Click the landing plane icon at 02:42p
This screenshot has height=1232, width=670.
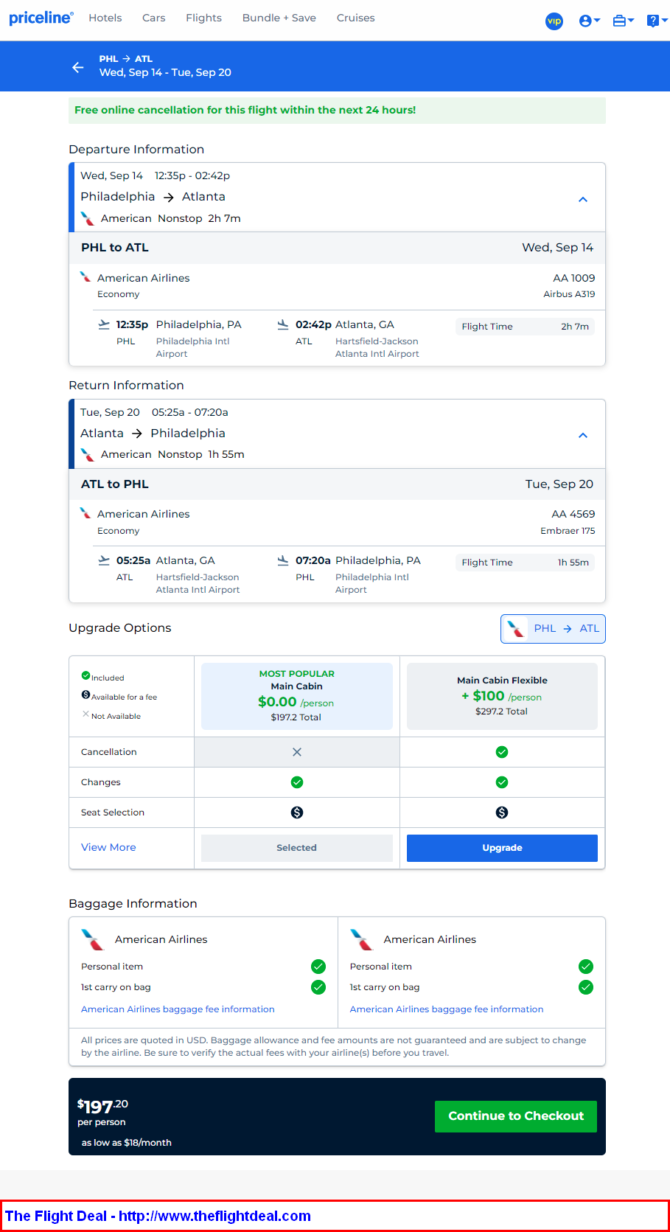coord(283,324)
